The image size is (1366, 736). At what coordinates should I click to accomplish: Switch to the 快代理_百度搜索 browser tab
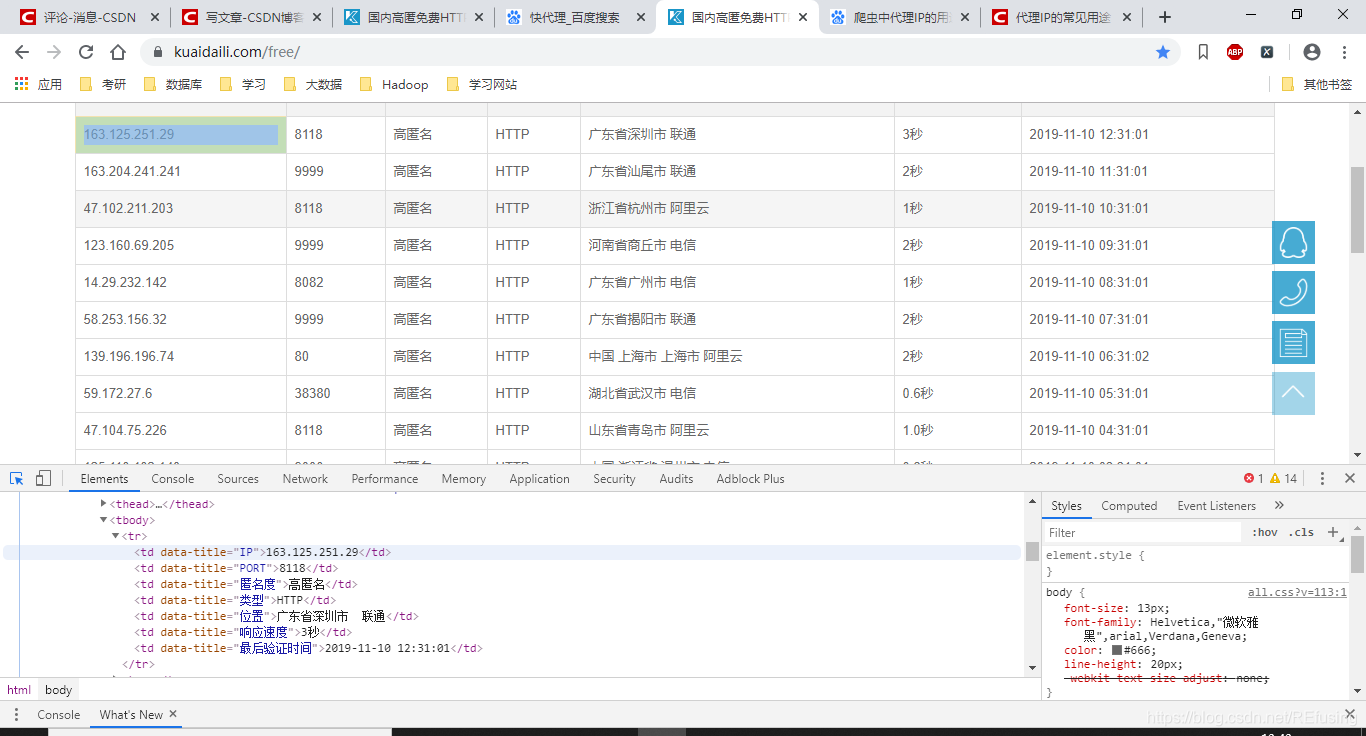point(575,17)
